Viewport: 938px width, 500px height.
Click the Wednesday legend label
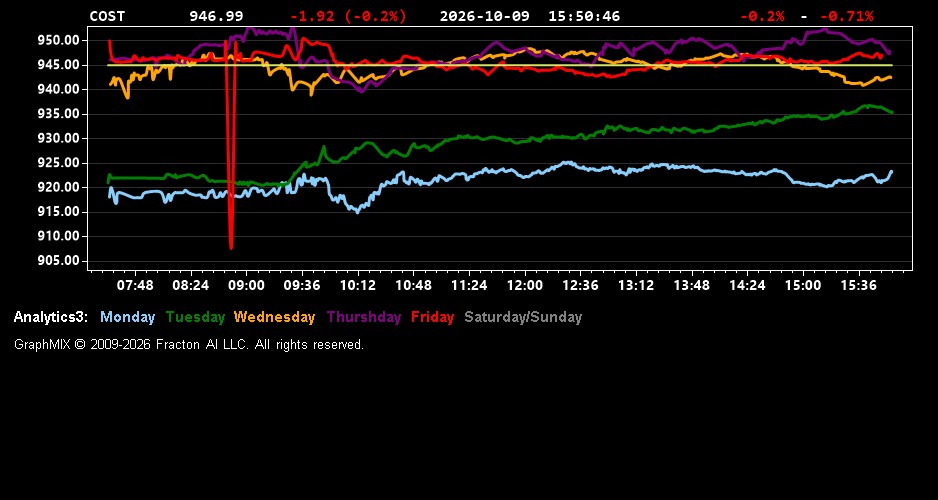tap(274, 317)
